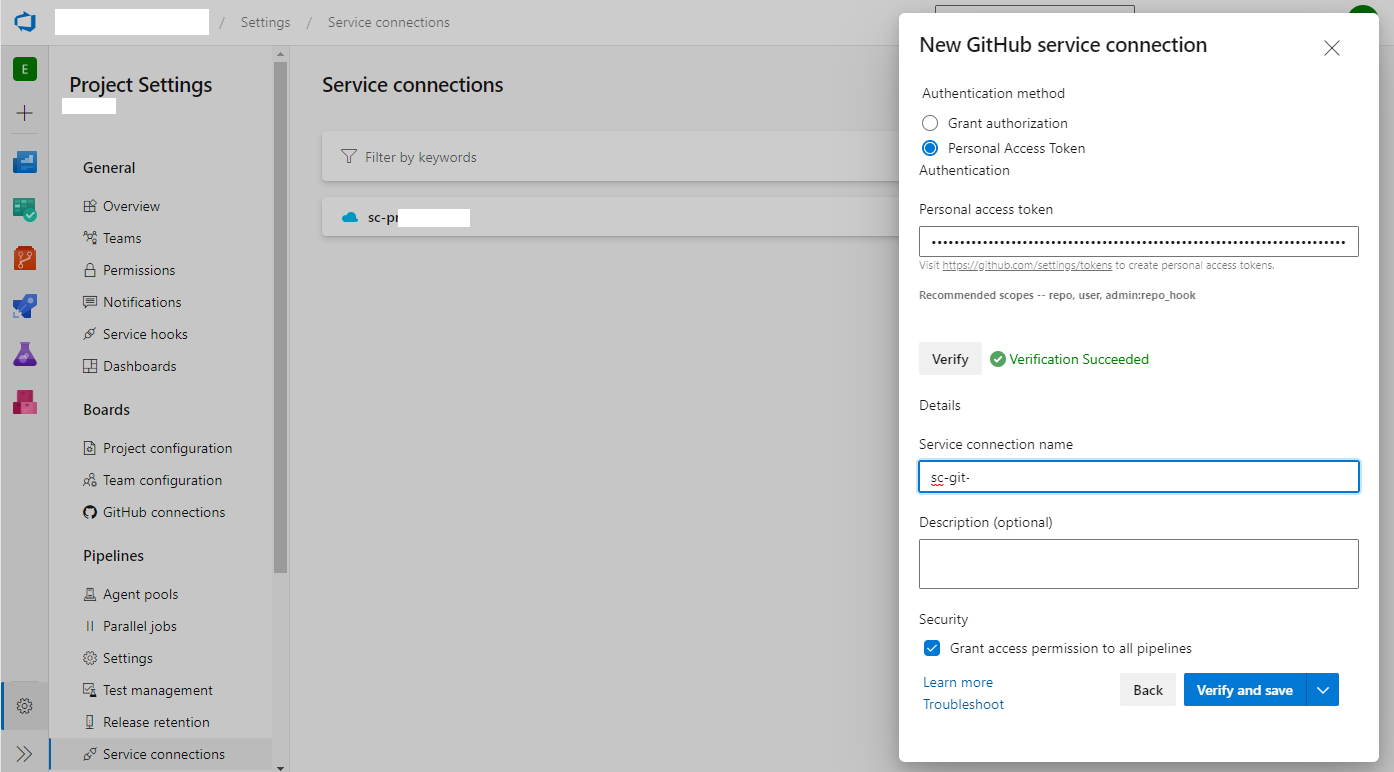Select Personal Access Token radio button

[930, 148]
